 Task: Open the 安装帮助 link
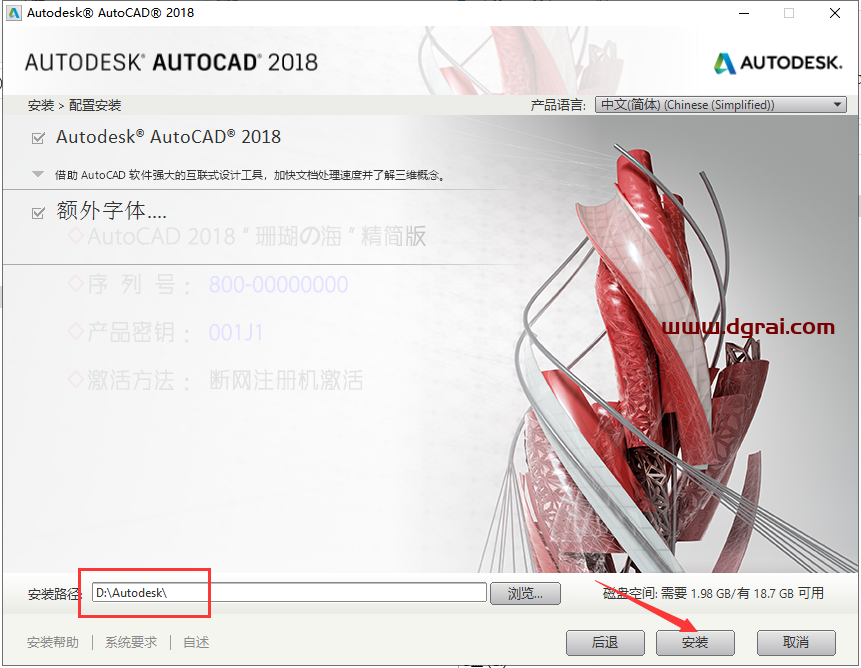pyautogui.click(x=53, y=642)
